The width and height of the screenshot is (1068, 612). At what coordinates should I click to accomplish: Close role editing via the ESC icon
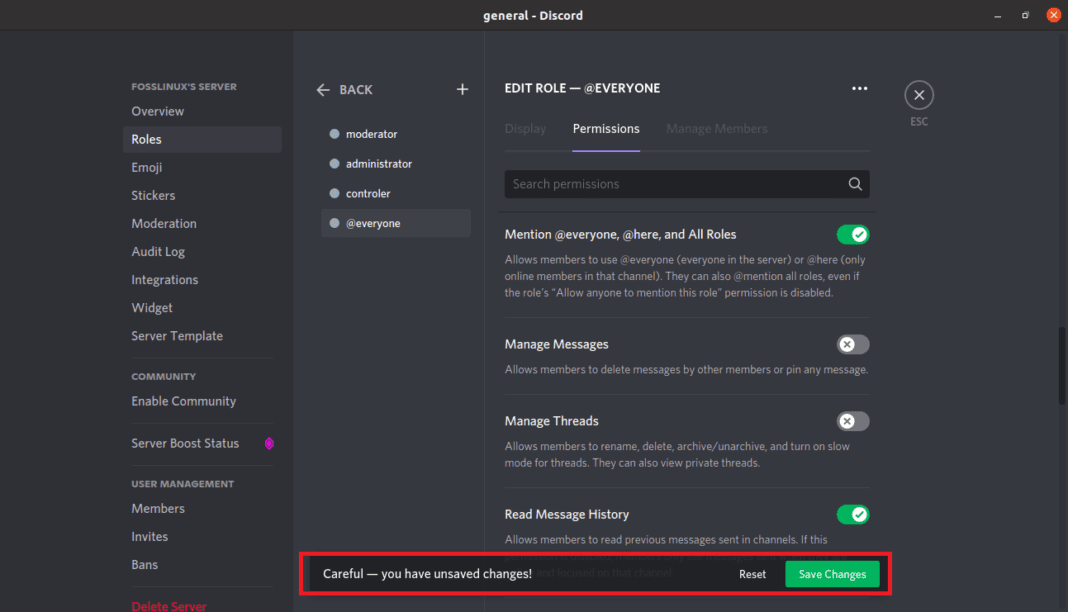(918, 94)
